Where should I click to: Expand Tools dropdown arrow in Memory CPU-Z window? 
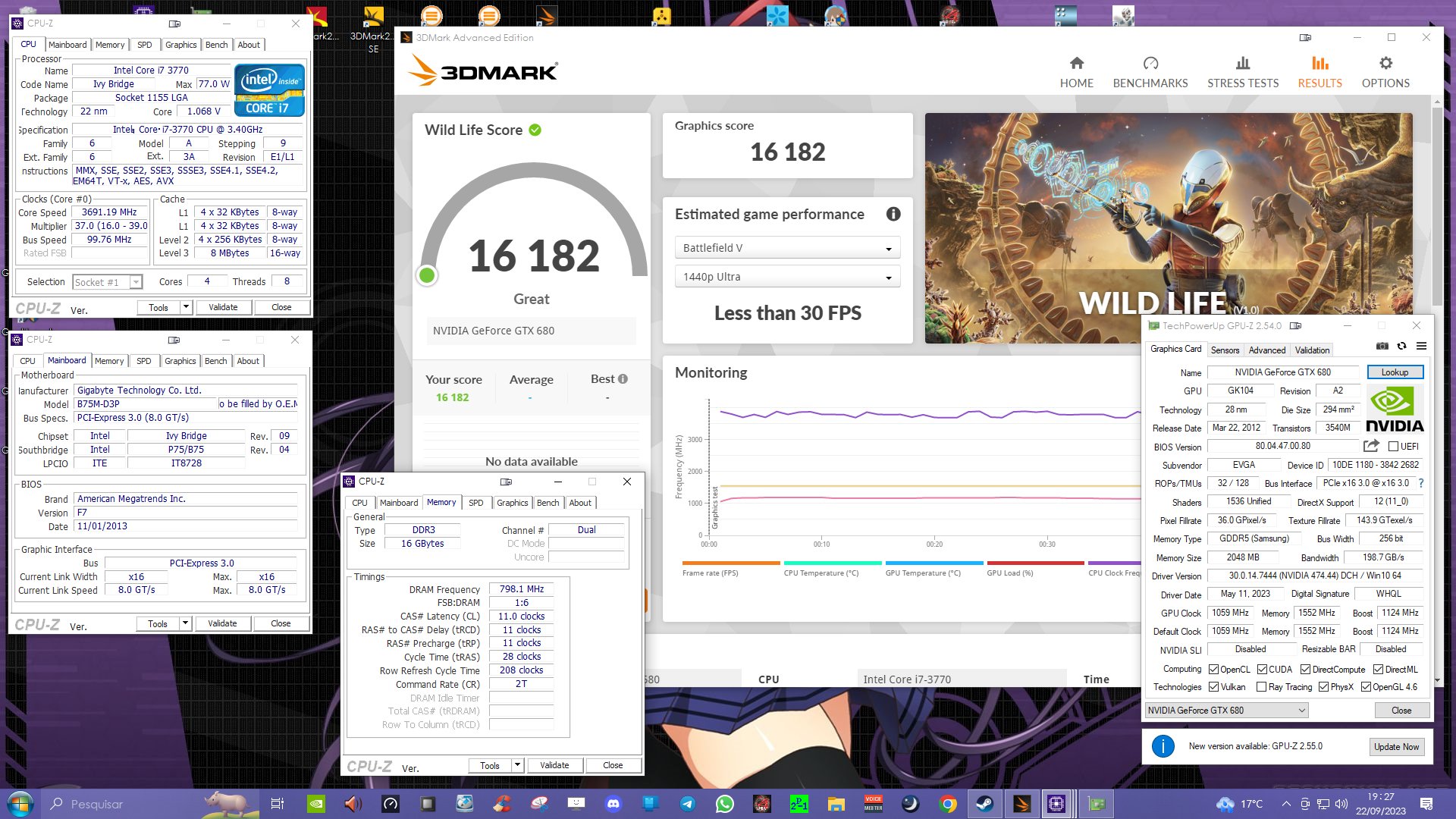(x=517, y=765)
